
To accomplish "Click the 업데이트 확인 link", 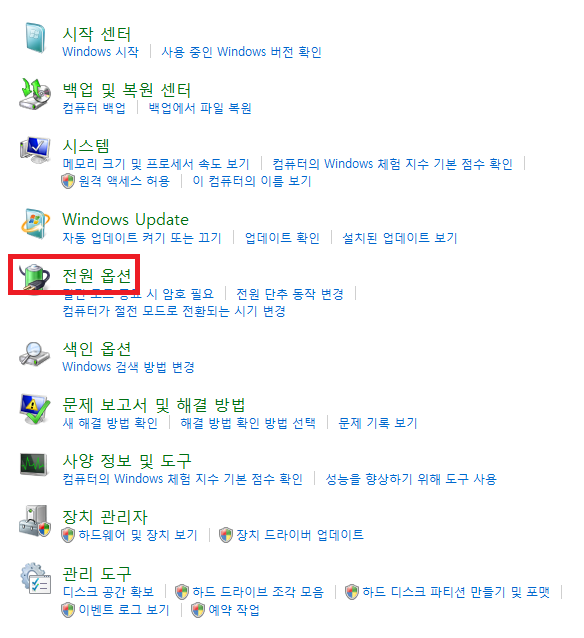I will (282, 238).
